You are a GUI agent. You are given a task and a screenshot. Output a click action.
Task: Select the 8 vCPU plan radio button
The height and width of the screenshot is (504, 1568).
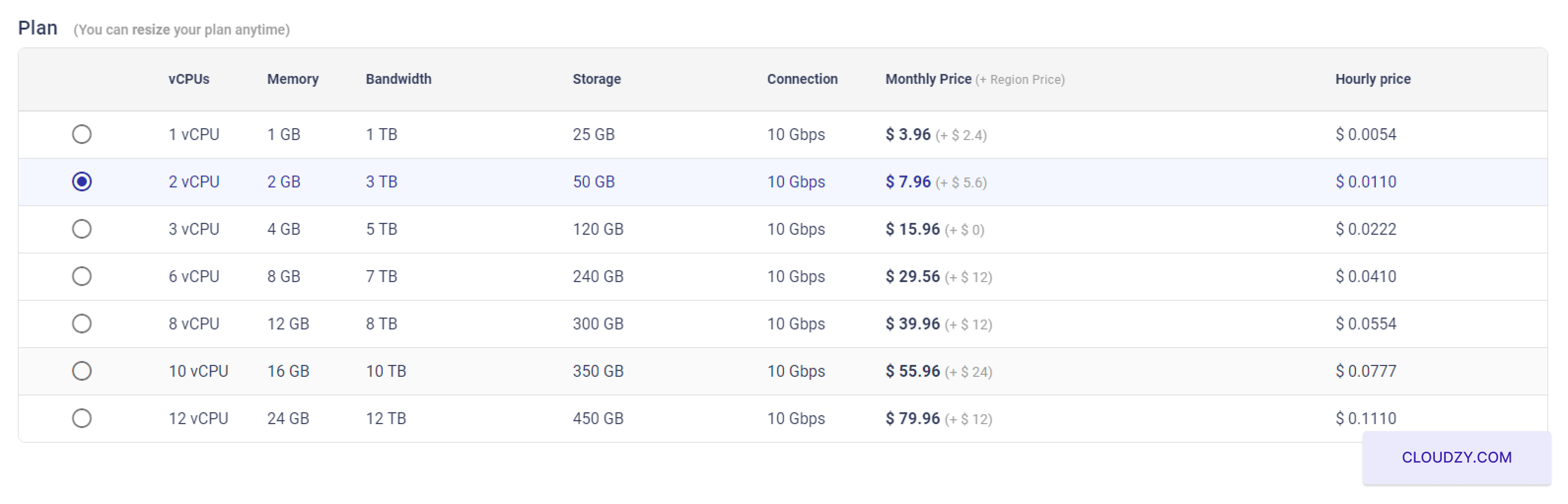81,323
